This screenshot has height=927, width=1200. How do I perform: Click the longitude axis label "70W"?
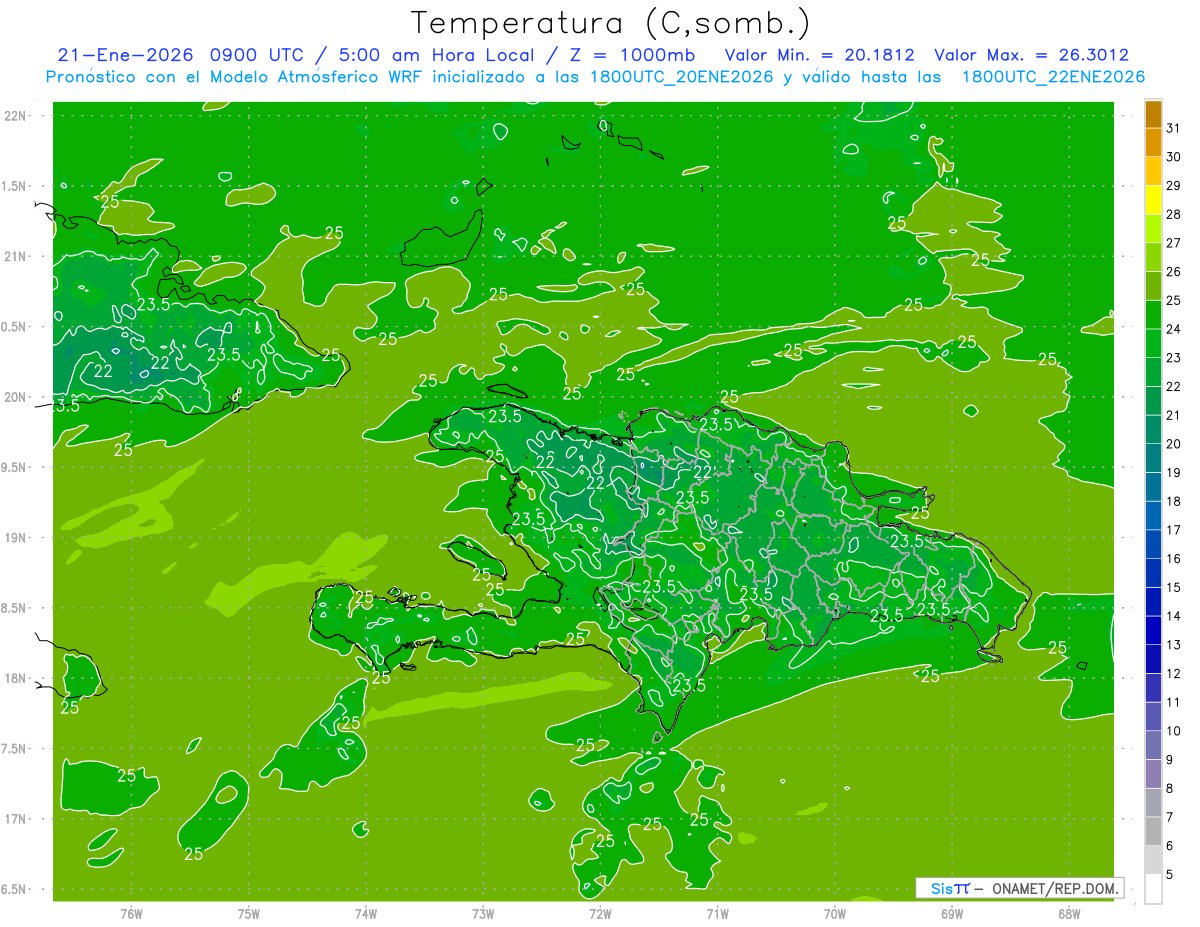835,914
